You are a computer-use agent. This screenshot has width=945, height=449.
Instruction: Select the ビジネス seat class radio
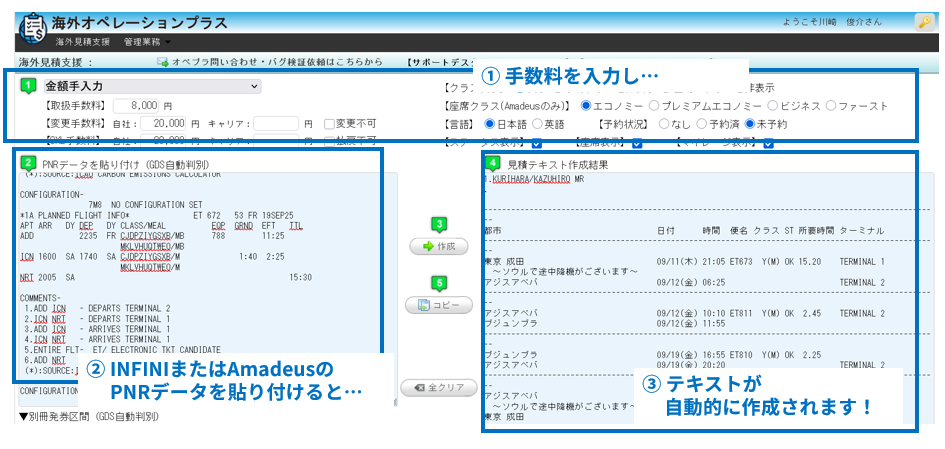772,106
